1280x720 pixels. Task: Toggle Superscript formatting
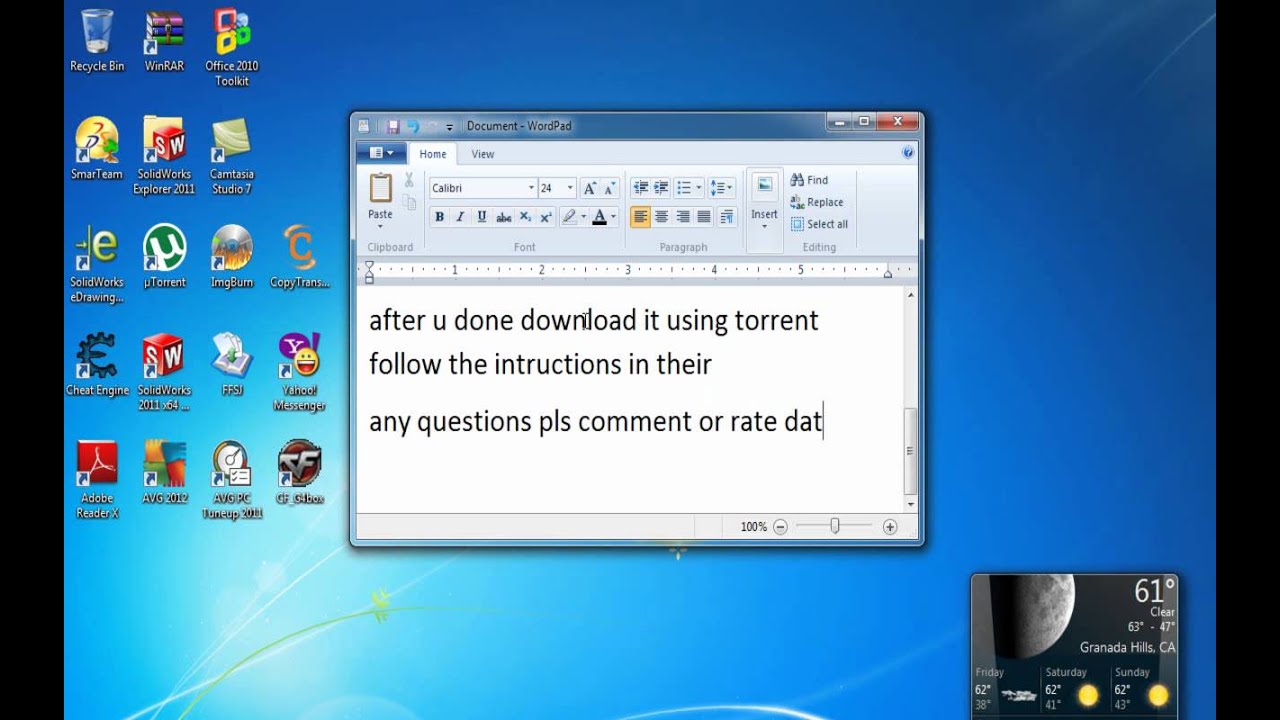[546, 217]
